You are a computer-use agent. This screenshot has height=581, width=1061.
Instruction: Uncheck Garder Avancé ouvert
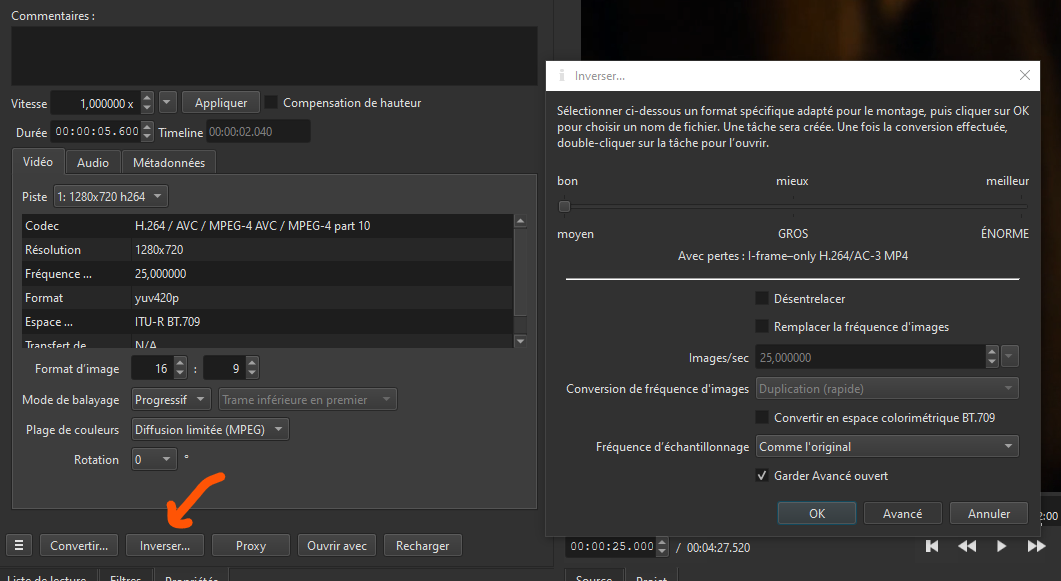coord(762,476)
